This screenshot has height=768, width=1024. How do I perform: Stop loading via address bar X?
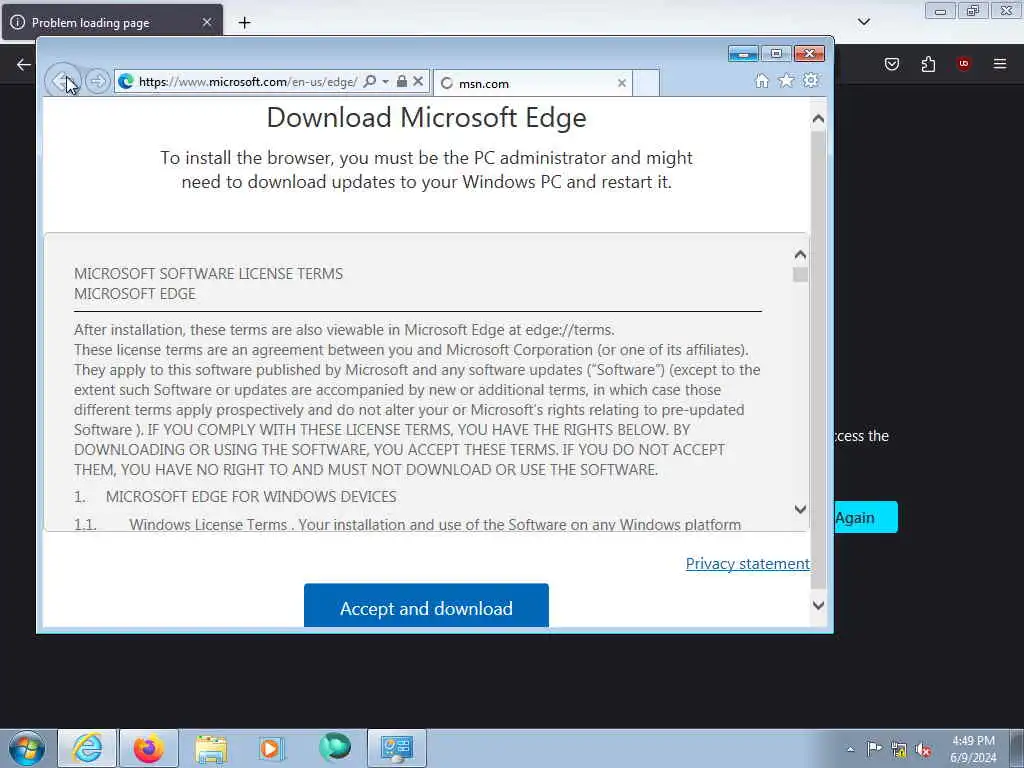click(x=418, y=82)
